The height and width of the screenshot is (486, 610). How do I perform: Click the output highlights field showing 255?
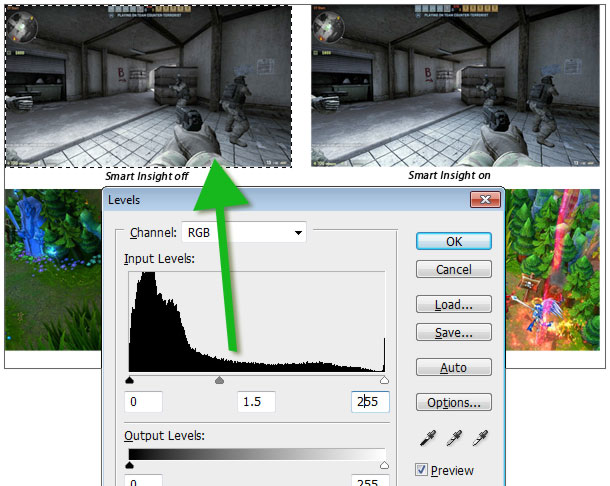[370, 481]
